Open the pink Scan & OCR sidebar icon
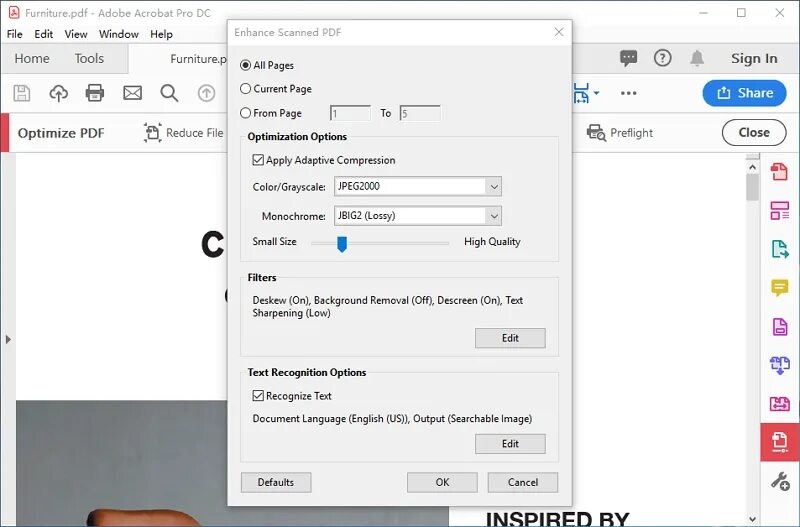 coord(780,404)
